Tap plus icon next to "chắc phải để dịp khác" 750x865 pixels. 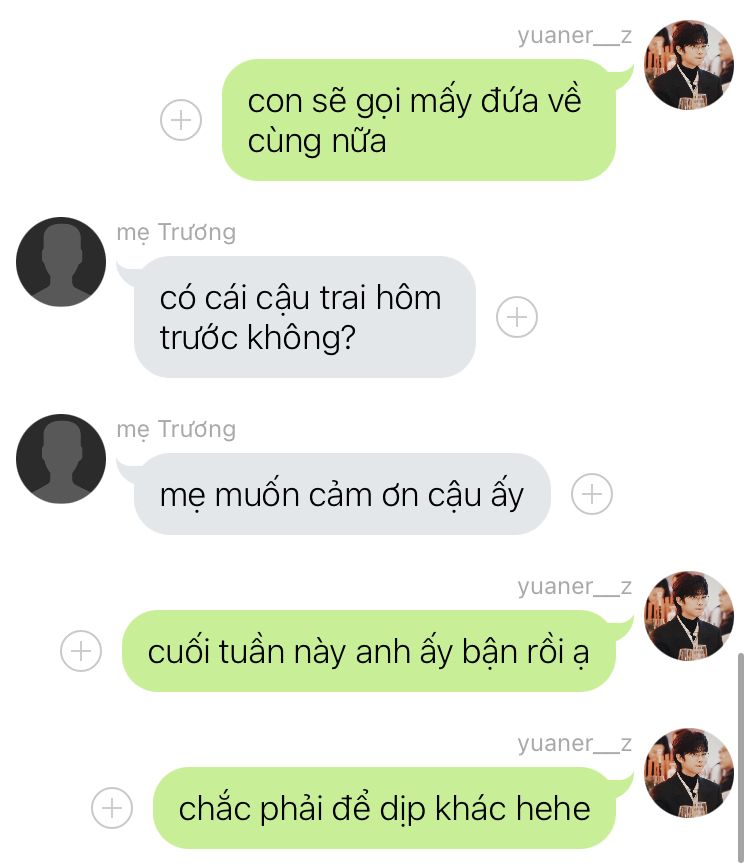pos(112,808)
